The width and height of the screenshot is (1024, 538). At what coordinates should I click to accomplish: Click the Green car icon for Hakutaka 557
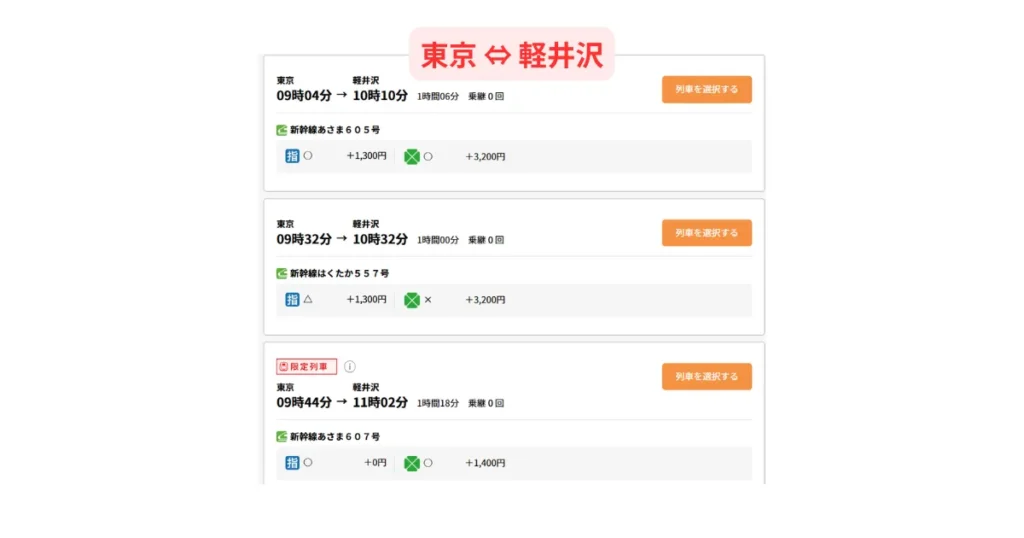click(x=411, y=299)
